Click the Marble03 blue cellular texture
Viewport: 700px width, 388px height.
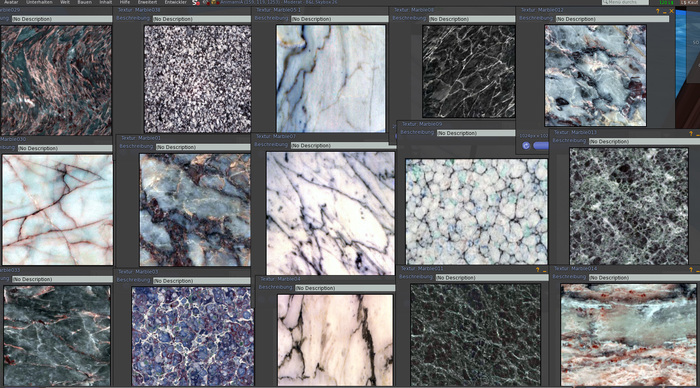tap(192, 336)
